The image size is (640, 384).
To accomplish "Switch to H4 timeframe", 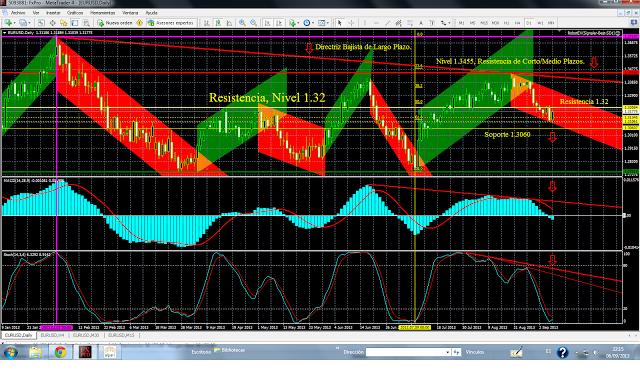I will 517,23.
